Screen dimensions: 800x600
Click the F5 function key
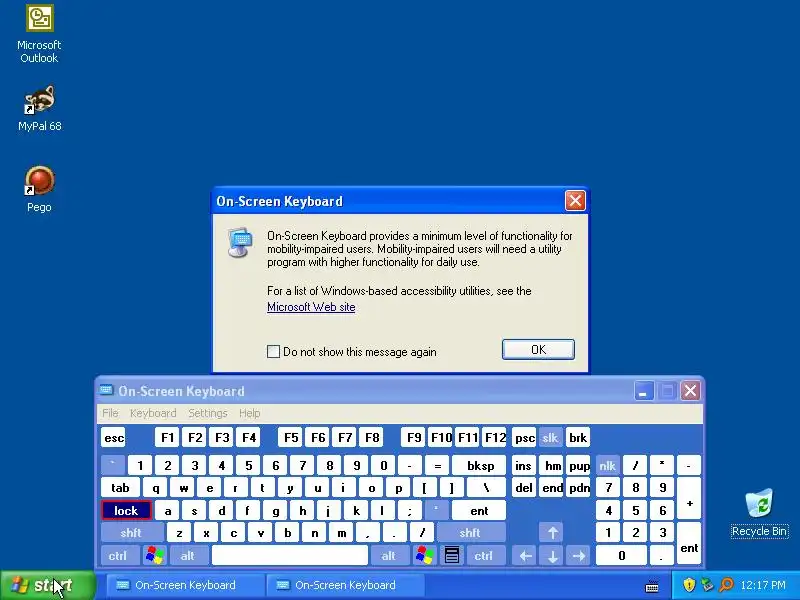coord(291,437)
